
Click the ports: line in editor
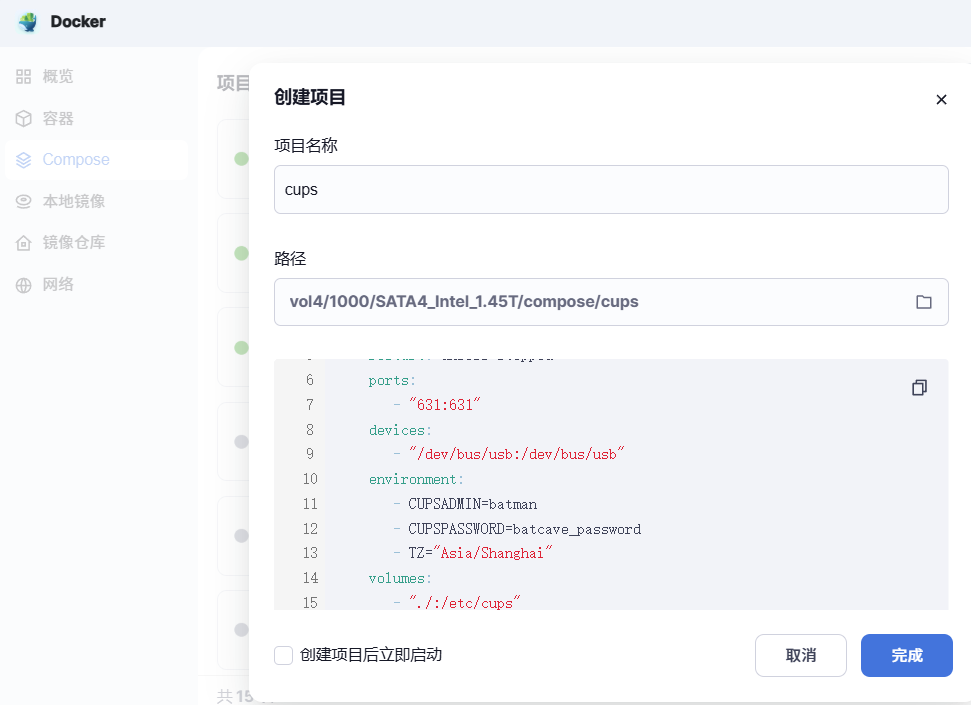pyautogui.click(x=392, y=380)
